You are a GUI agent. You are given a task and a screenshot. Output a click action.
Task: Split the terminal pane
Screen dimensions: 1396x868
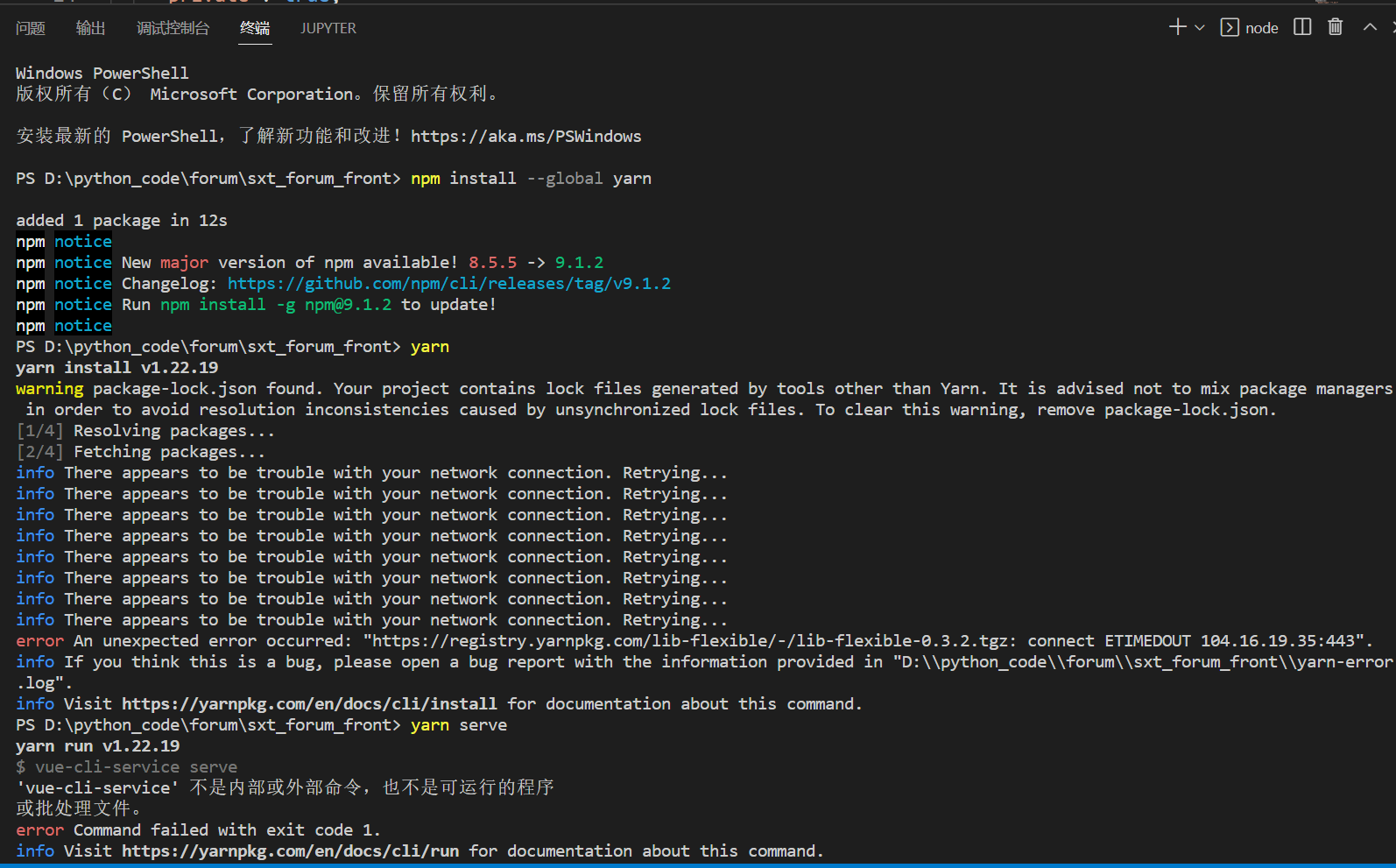click(x=1302, y=27)
